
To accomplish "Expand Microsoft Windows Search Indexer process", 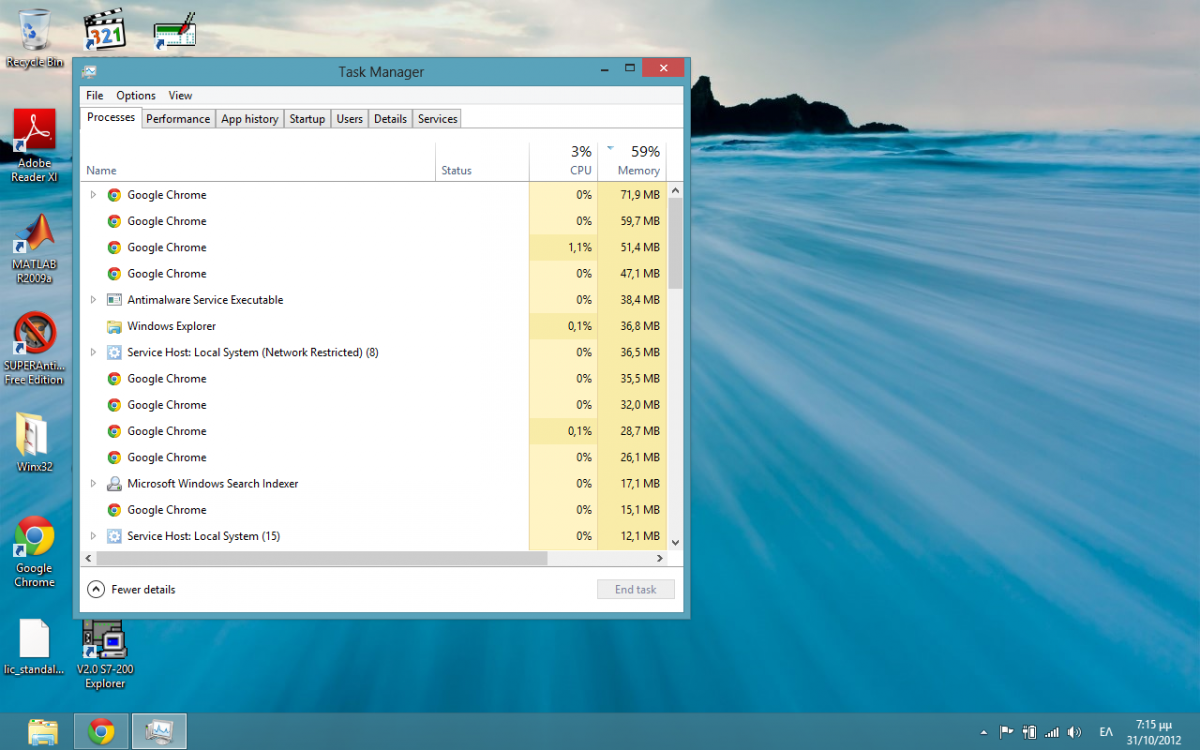I will tap(93, 484).
